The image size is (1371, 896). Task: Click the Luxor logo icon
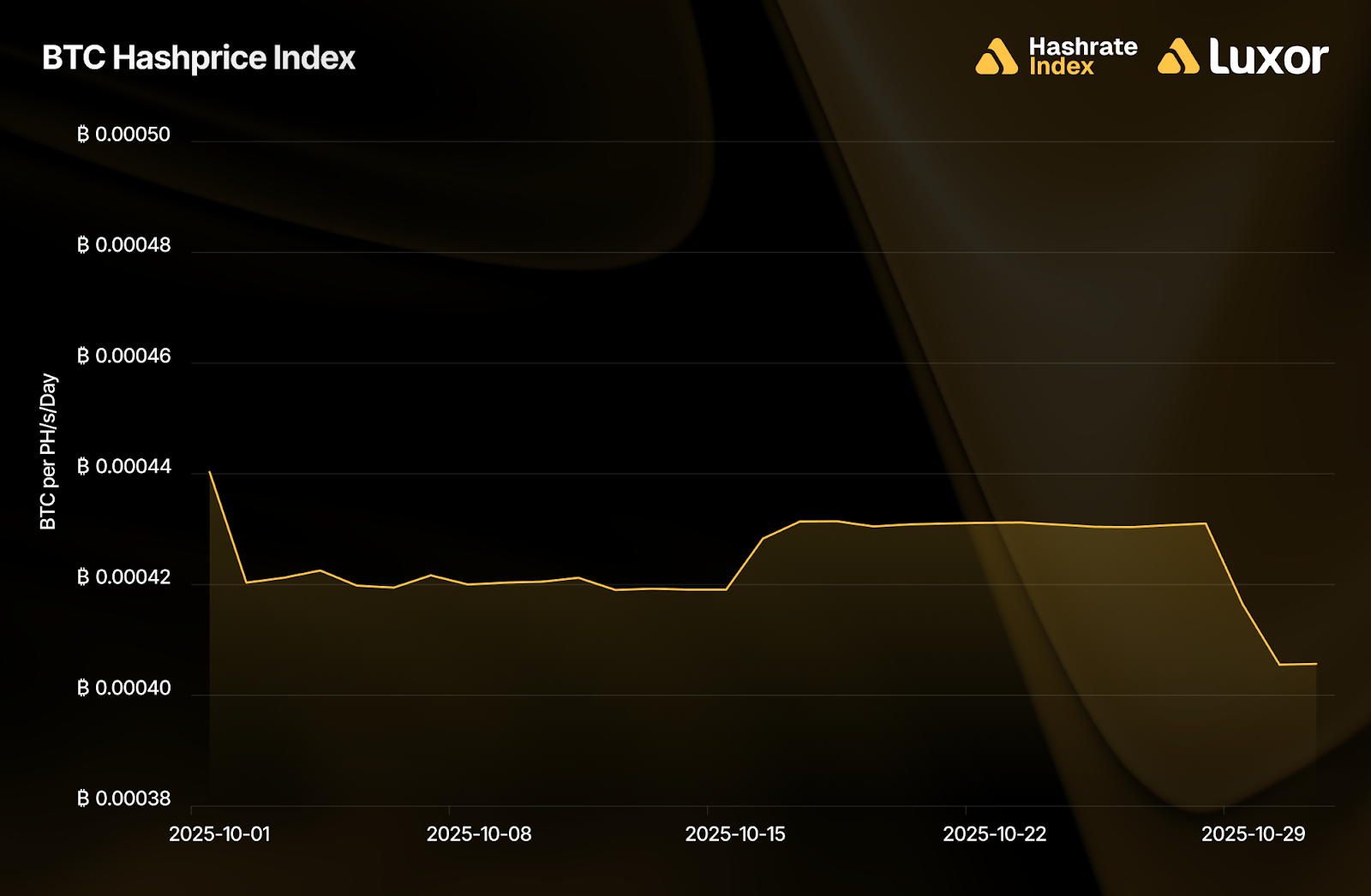click(1178, 57)
